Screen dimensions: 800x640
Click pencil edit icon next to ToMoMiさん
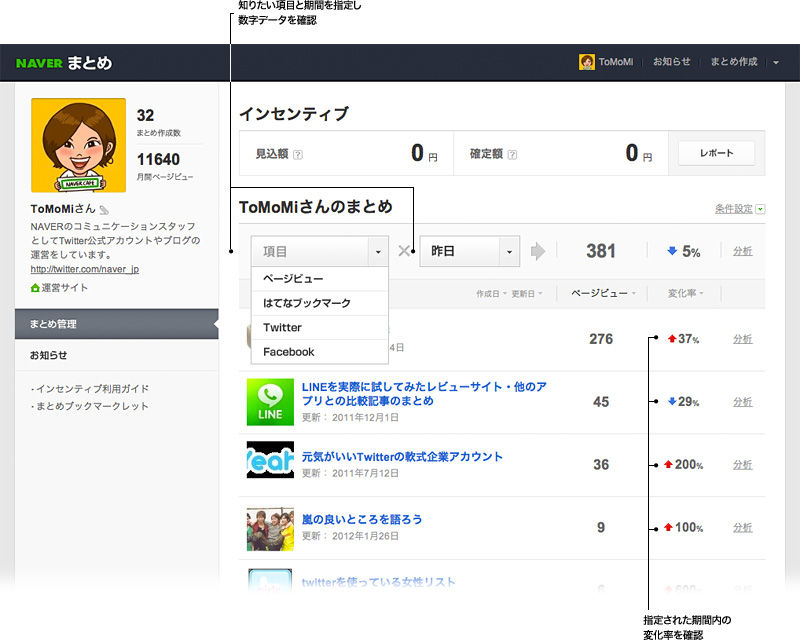(x=104, y=210)
